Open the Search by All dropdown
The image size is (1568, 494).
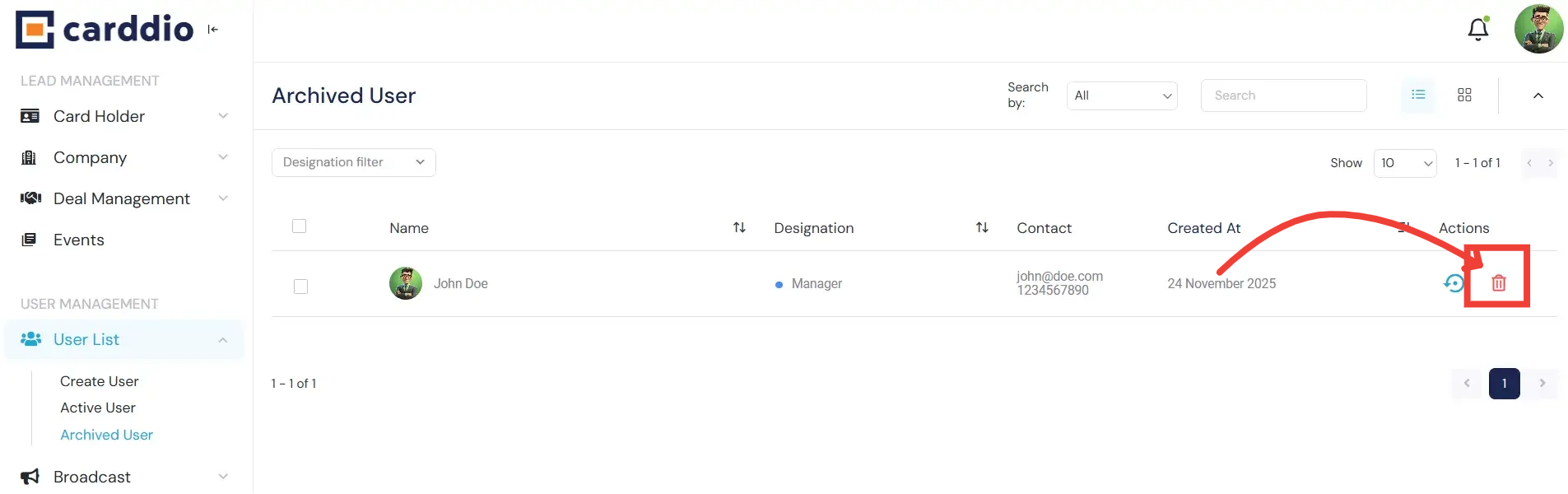(x=1122, y=96)
